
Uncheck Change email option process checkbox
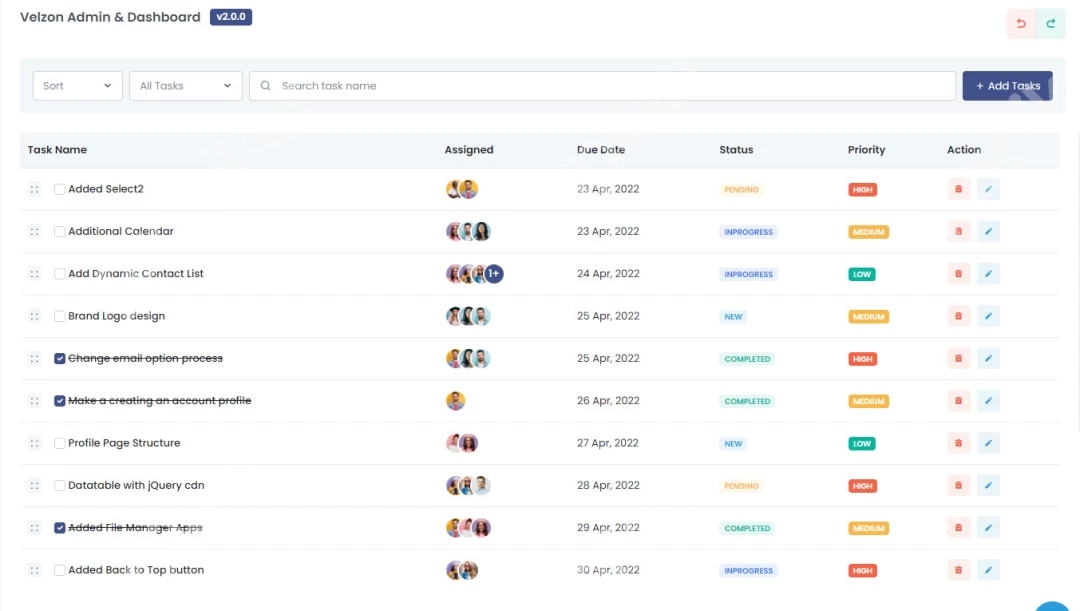click(x=60, y=358)
